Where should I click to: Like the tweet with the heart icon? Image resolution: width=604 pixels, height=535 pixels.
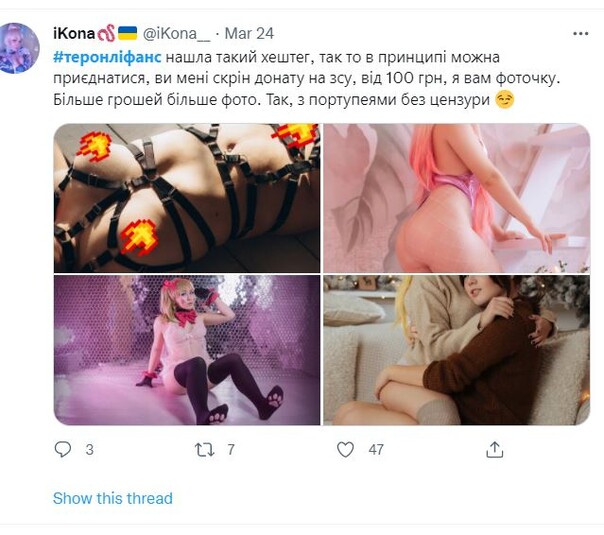coord(346,449)
